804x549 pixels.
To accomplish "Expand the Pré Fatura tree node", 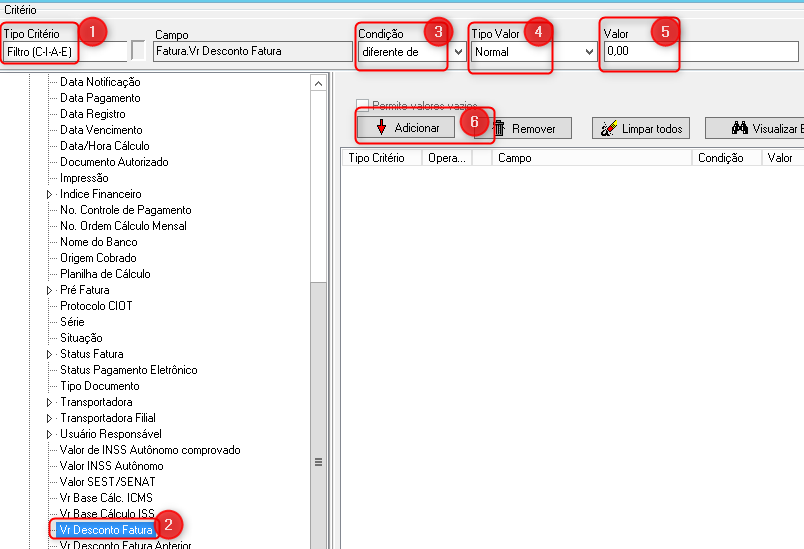I will pyautogui.click(x=50, y=290).
